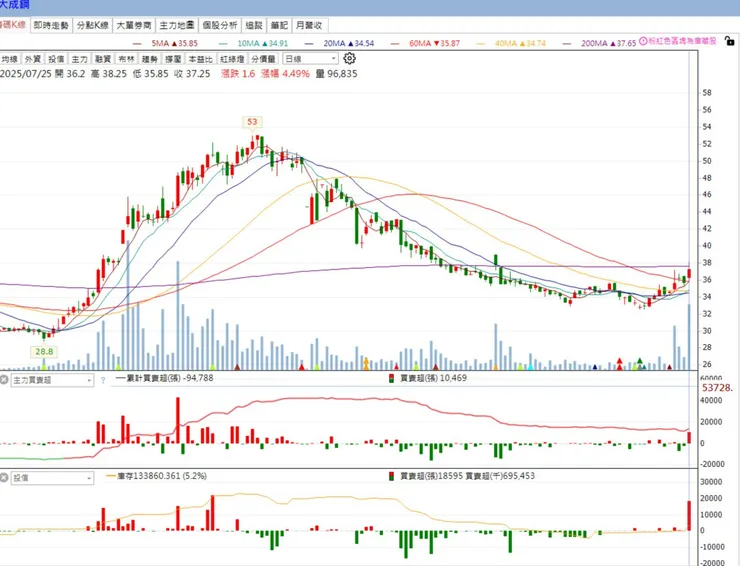
Task: Switch to the 月營收 tab
Action: click(x=310, y=25)
